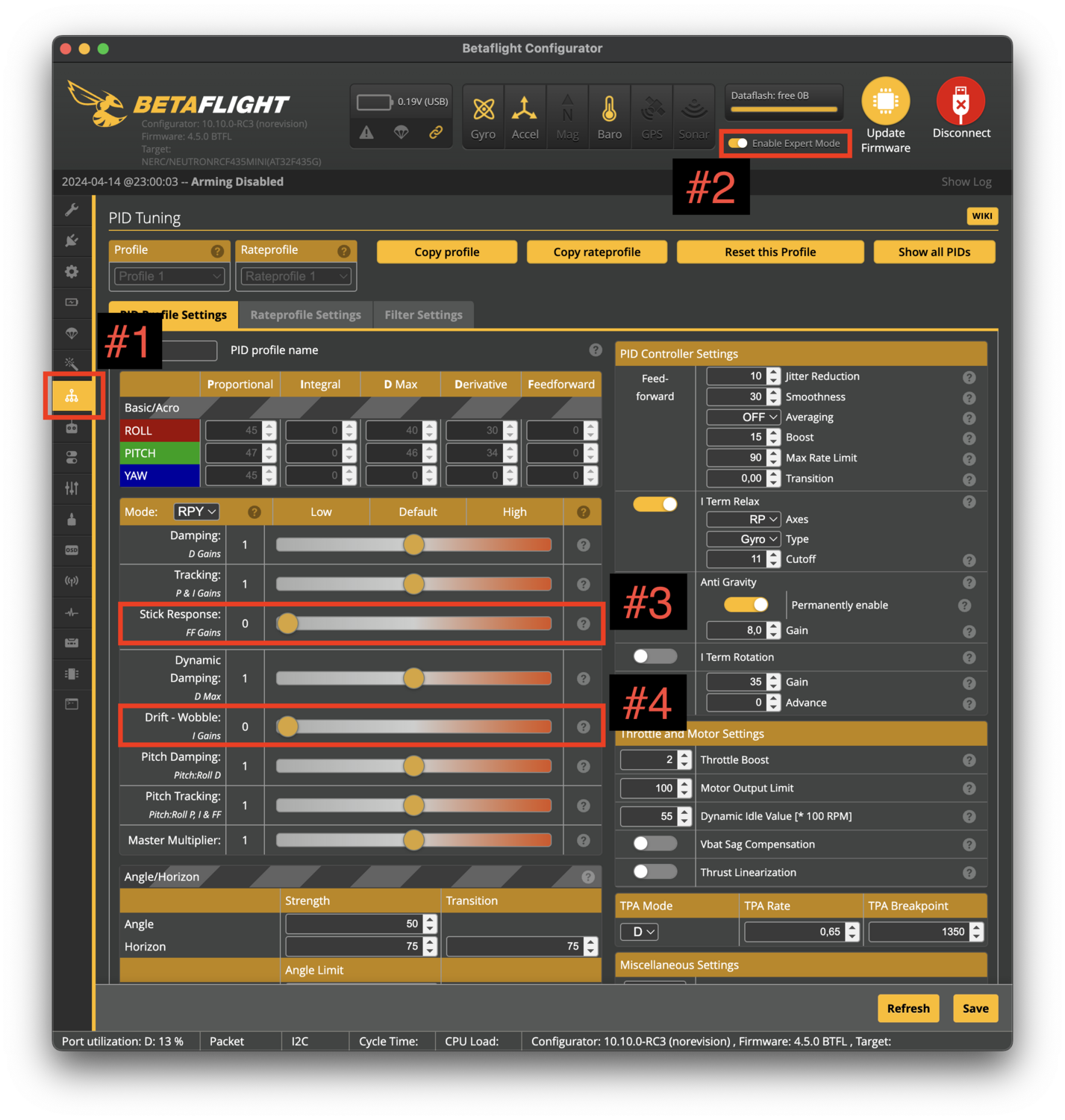The width and height of the screenshot is (1065, 1120).
Task: Open the TPA Mode dropdown
Action: pyautogui.click(x=639, y=932)
